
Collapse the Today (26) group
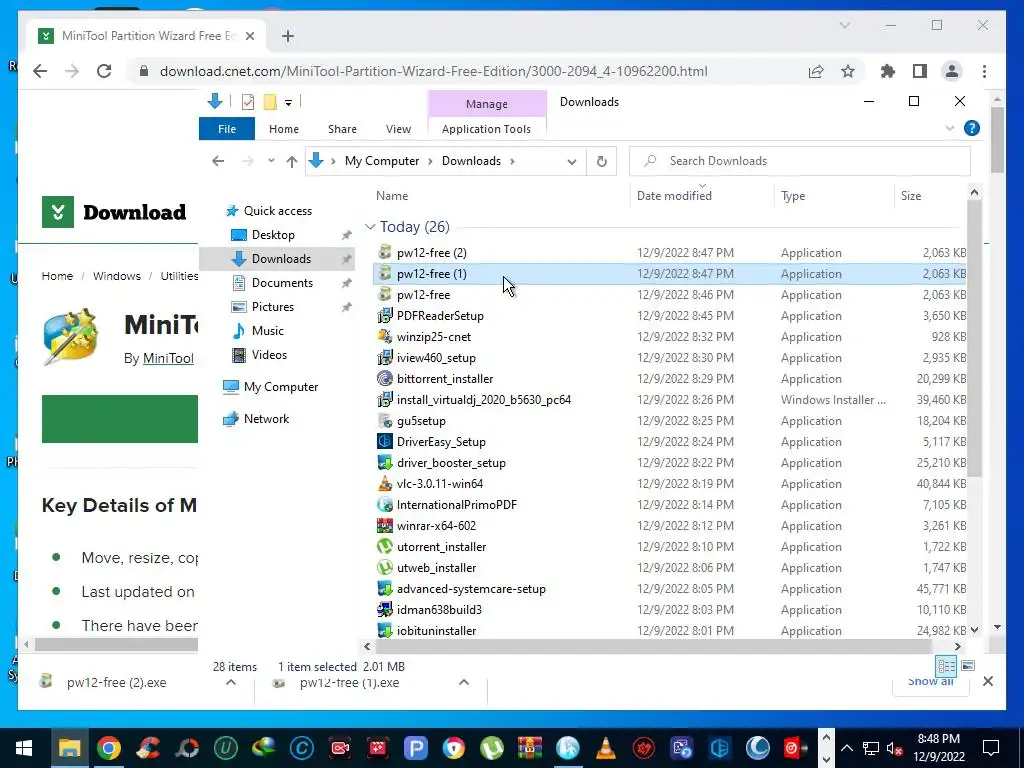370,227
